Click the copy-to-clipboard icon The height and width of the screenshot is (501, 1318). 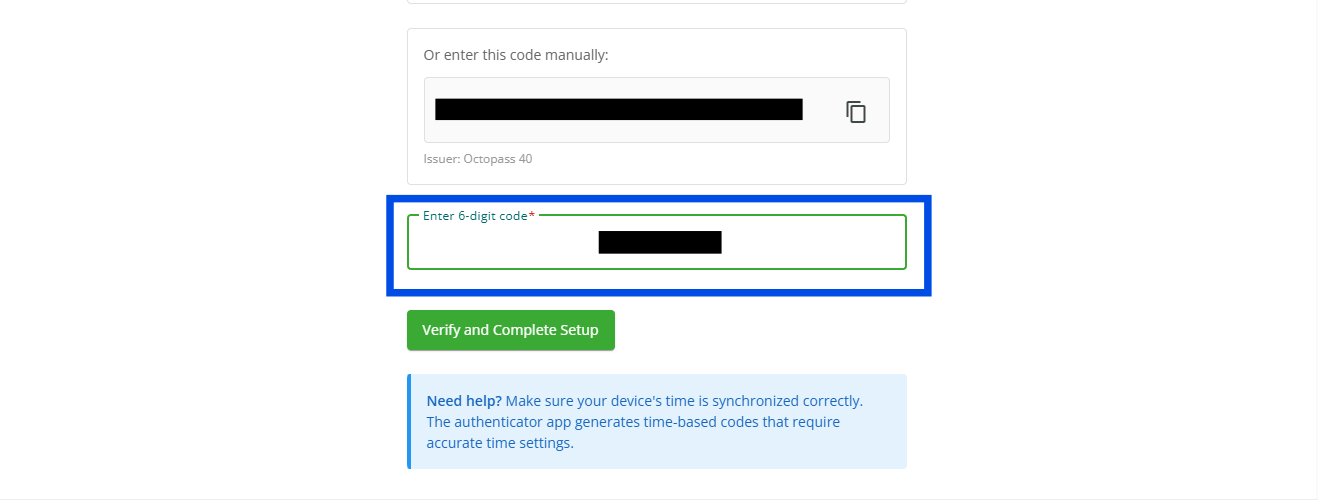pos(856,111)
